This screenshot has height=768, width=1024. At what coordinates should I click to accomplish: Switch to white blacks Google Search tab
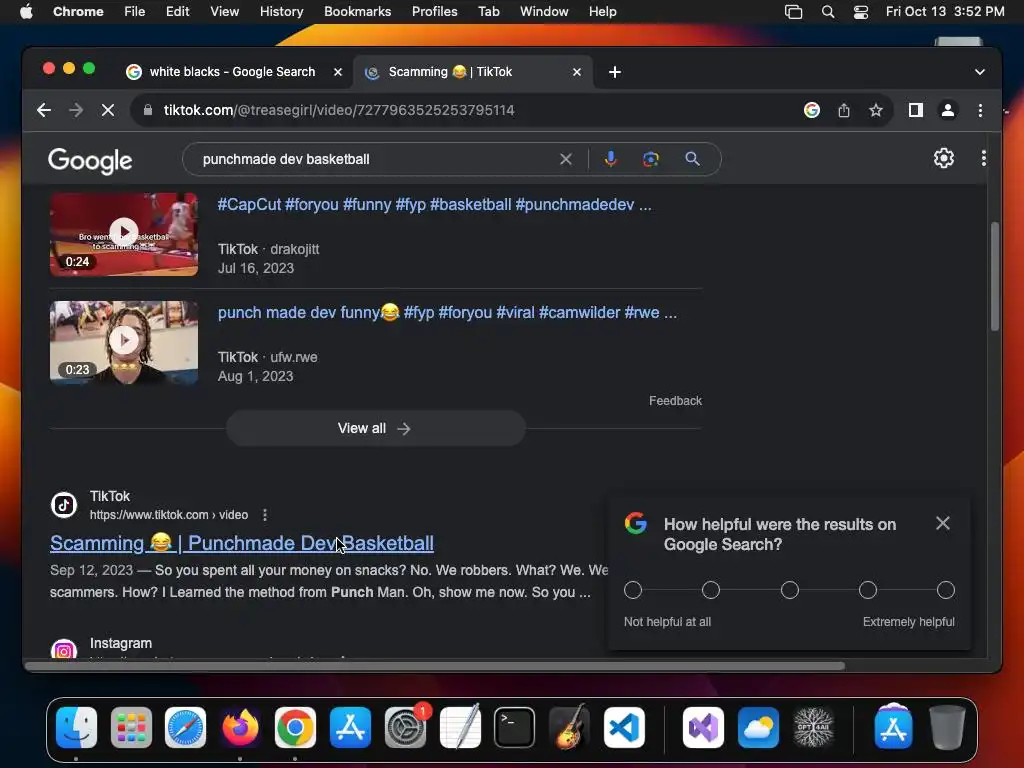coord(232,72)
